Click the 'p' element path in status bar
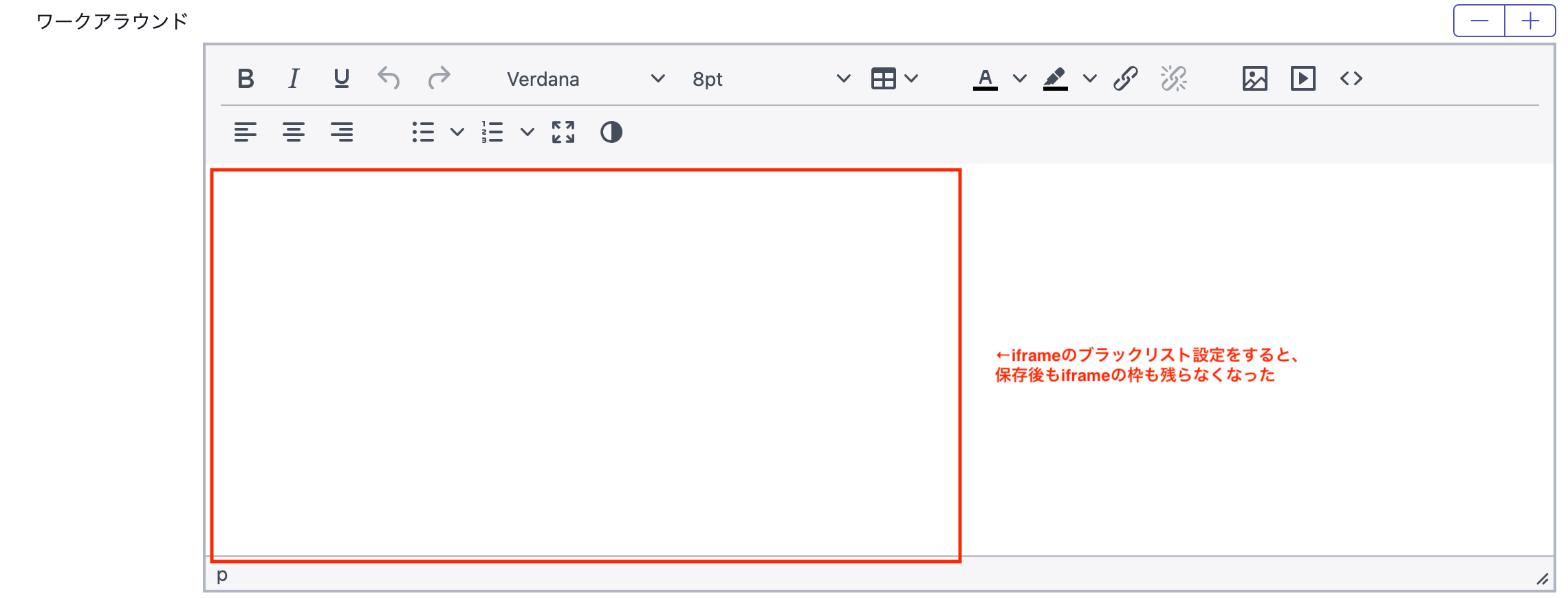 221,575
